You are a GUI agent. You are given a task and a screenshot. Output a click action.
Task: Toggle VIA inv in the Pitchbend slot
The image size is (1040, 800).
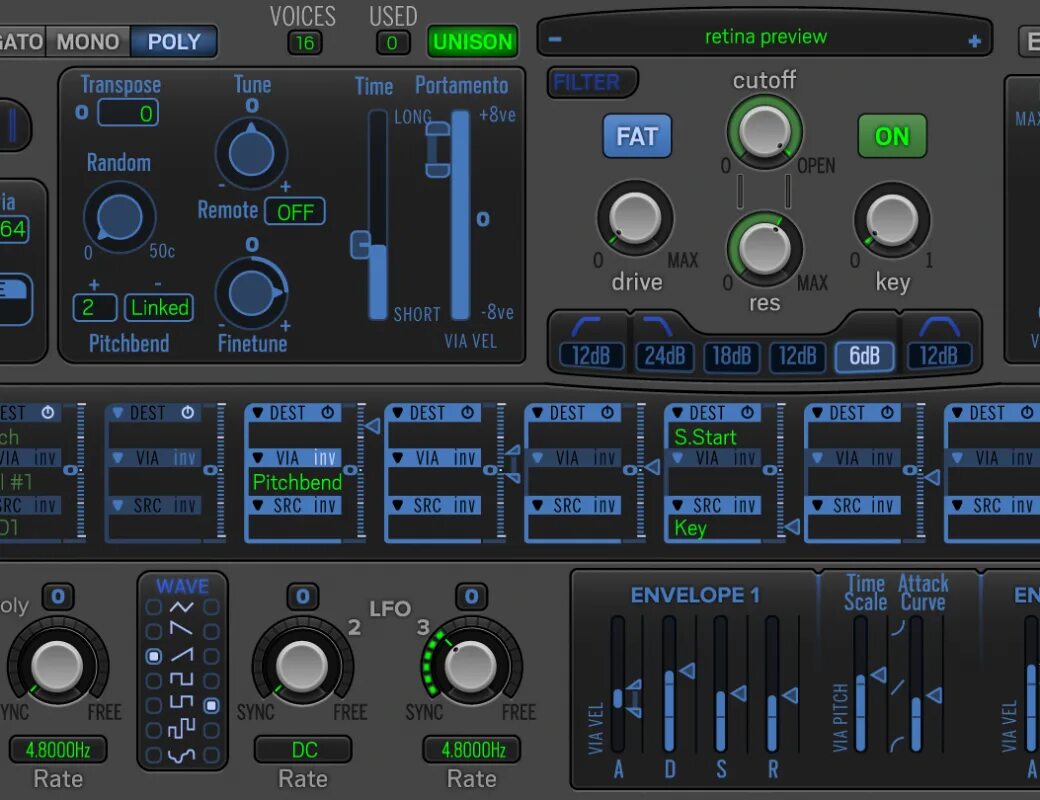point(325,458)
